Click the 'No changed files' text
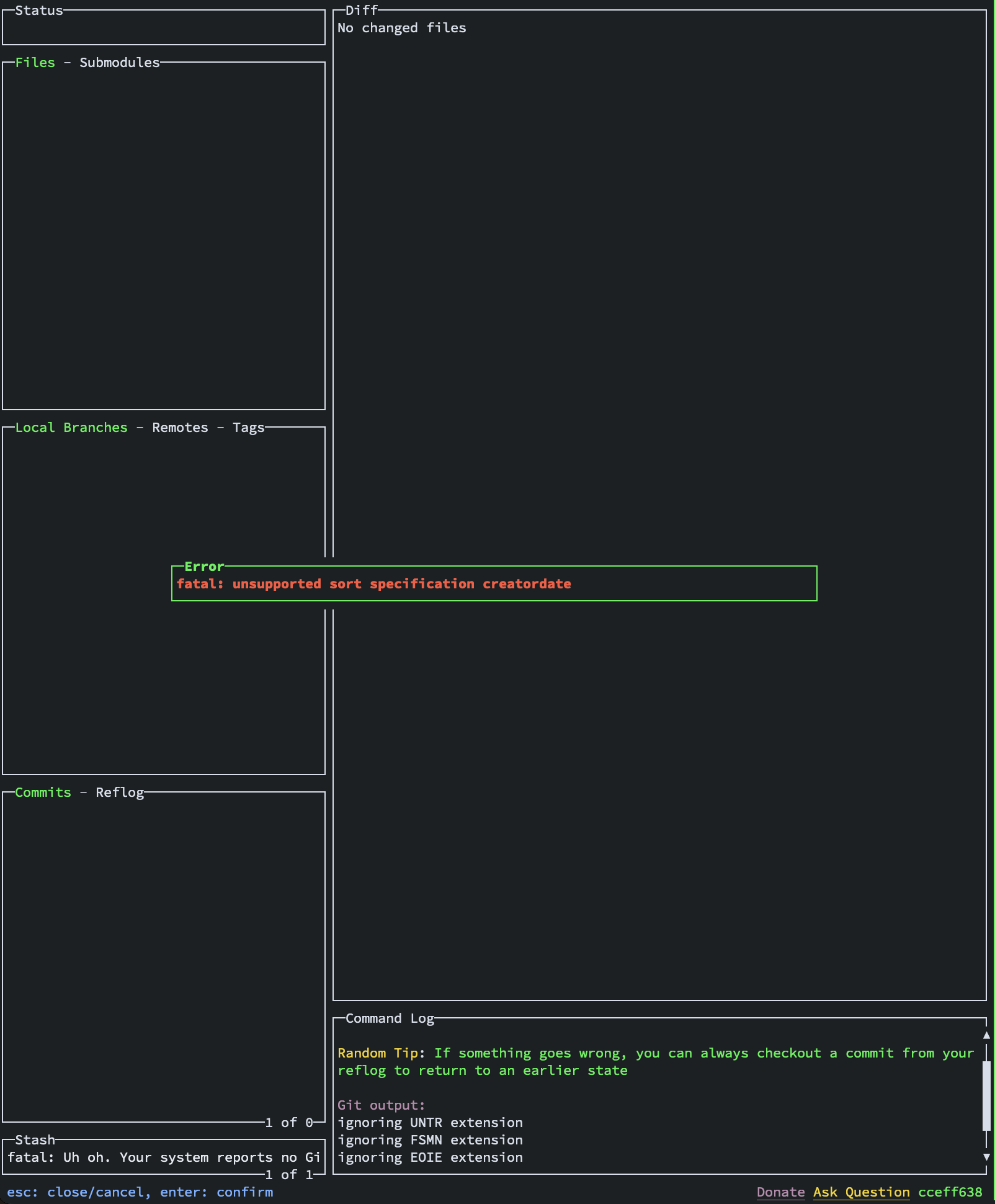The width and height of the screenshot is (995, 1204). [x=402, y=28]
